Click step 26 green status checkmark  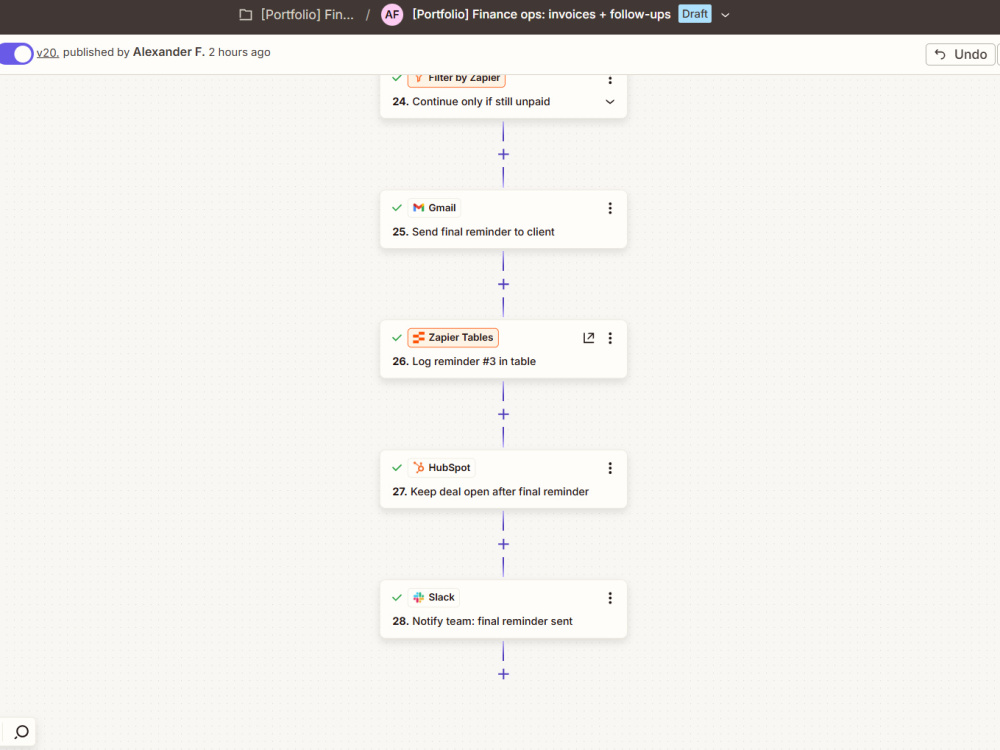tap(397, 337)
